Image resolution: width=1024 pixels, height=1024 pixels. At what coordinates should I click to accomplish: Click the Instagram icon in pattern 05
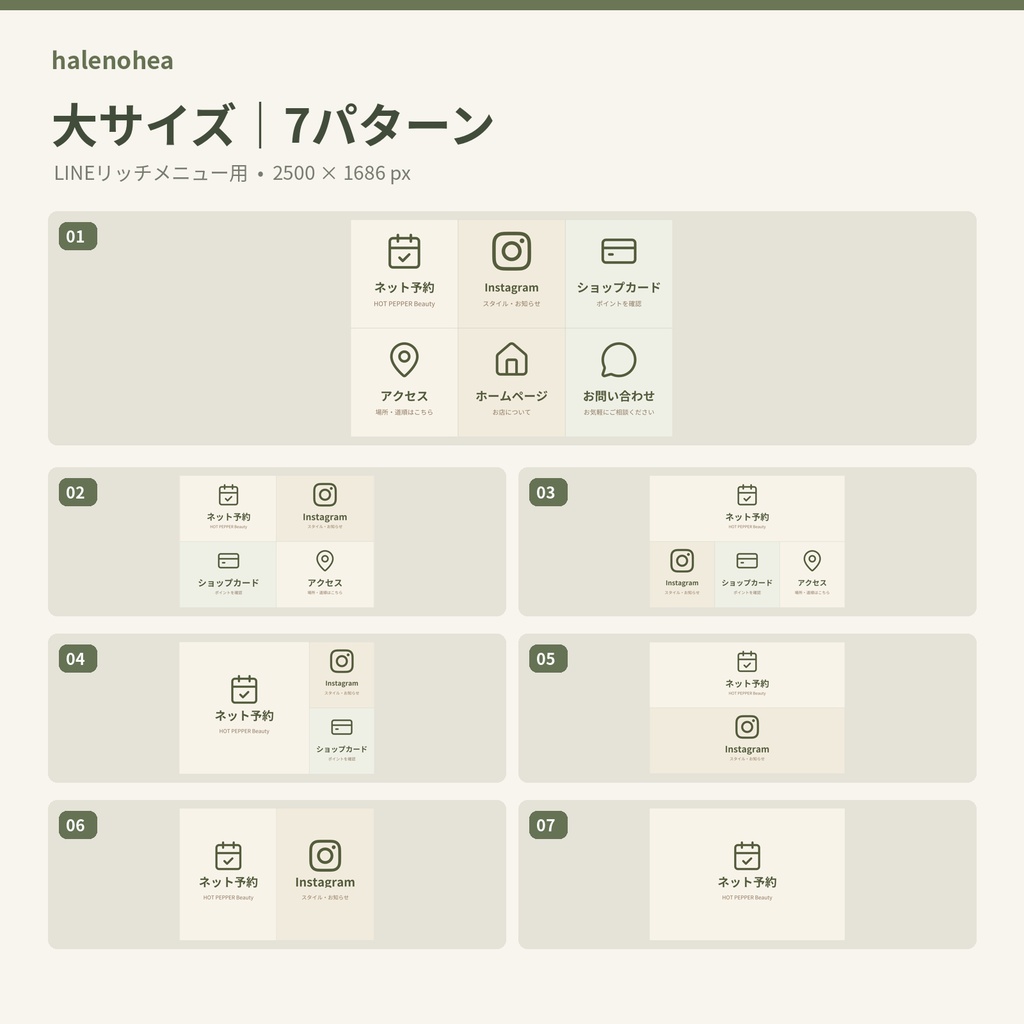tap(747, 727)
